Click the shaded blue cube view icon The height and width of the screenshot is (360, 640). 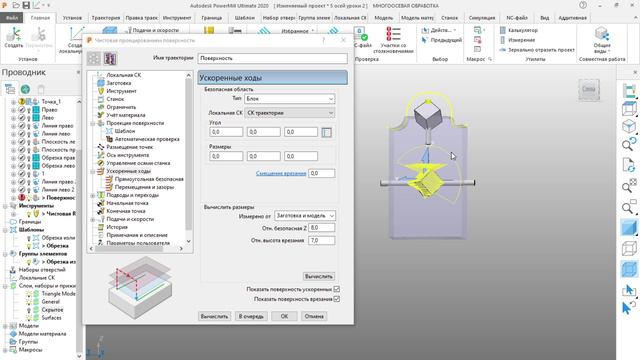(x=629, y=228)
